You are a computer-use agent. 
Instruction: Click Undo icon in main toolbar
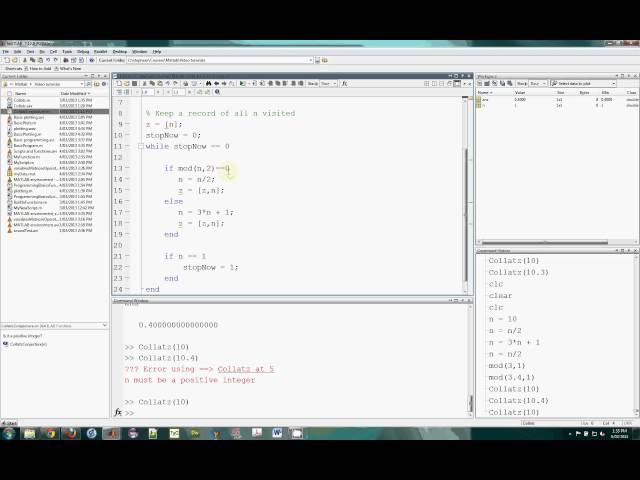tap(48, 60)
